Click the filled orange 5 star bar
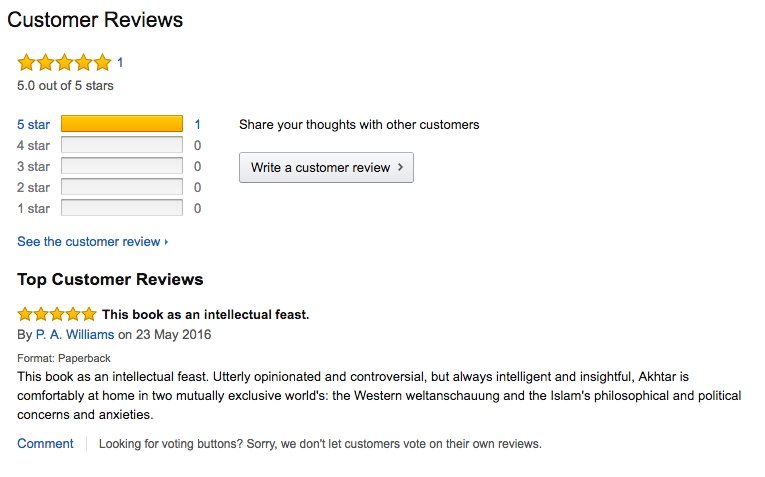 pos(122,125)
